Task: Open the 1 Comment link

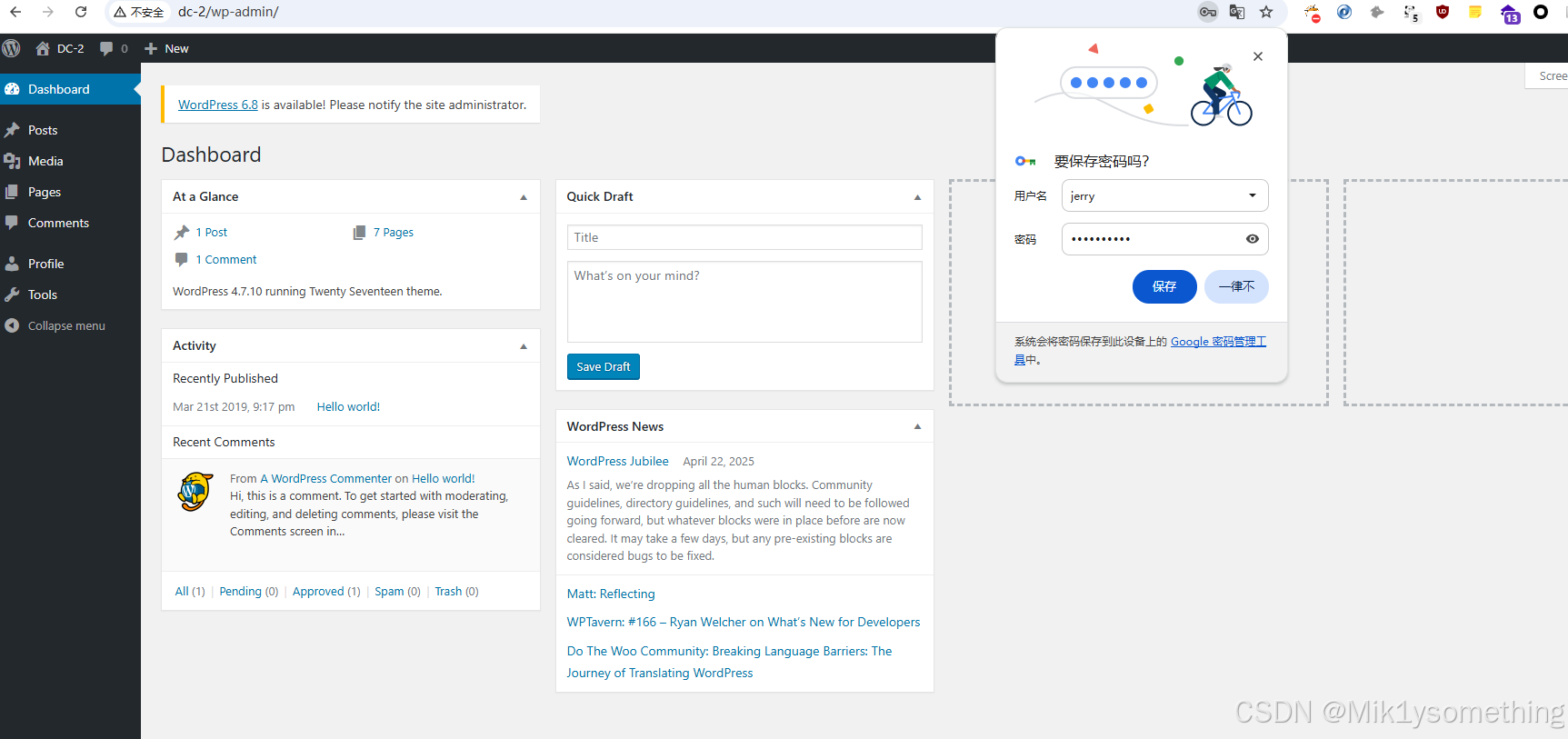Action: click(225, 260)
